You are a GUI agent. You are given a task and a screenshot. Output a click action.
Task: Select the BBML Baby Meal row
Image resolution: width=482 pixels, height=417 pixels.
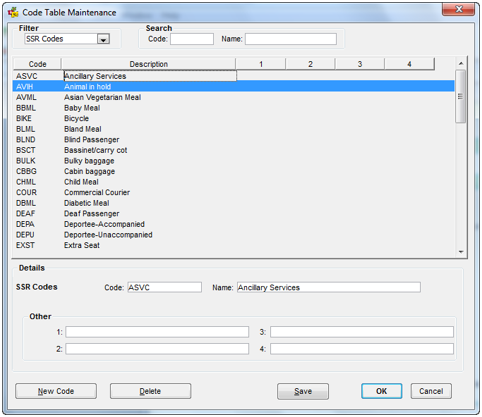(x=234, y=108)
